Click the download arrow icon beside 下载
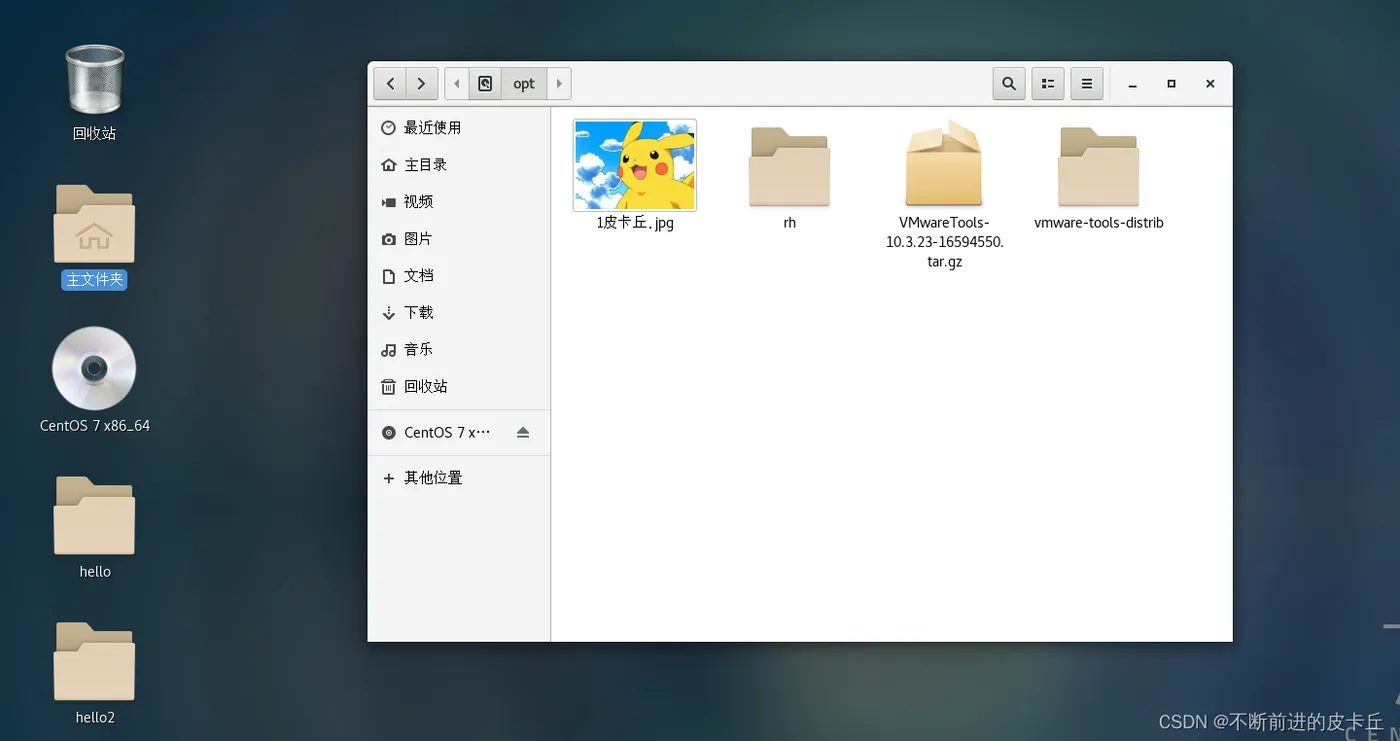The width and height of the screenshot is (1400, 741). (x=389, y=313)
